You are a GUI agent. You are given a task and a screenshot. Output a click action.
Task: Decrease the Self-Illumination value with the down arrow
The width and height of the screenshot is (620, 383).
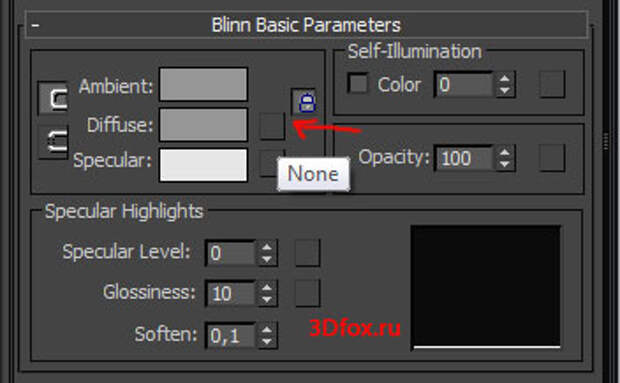tap(505, 91)
